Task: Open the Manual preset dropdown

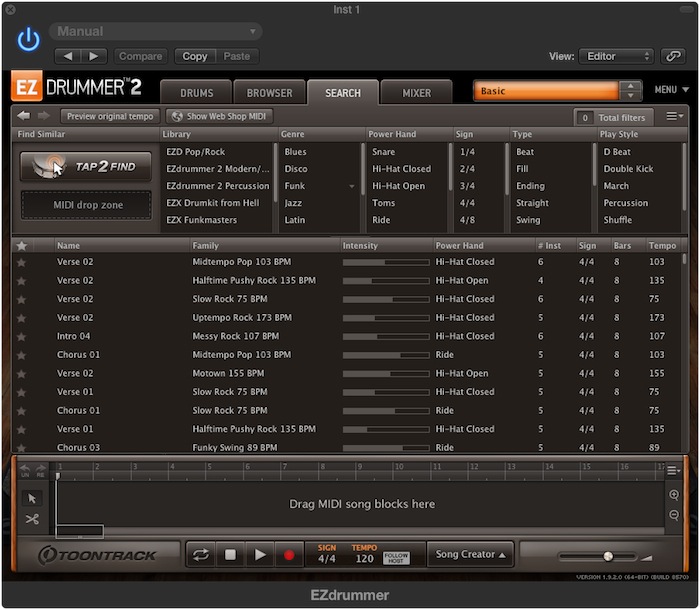Action: point(155,31)
